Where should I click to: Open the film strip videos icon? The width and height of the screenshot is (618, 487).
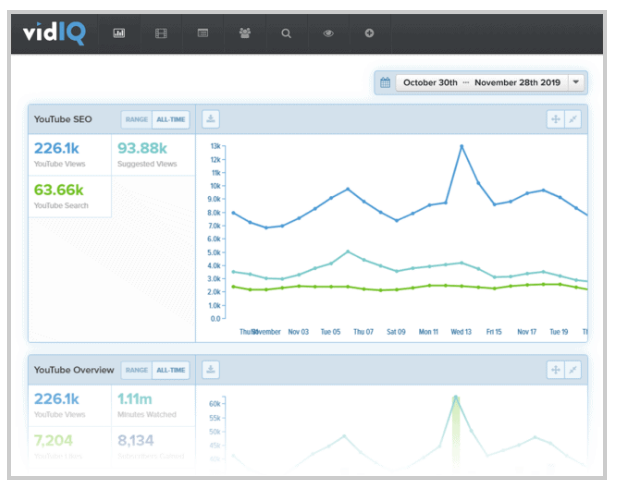click(x=161, y=33)
